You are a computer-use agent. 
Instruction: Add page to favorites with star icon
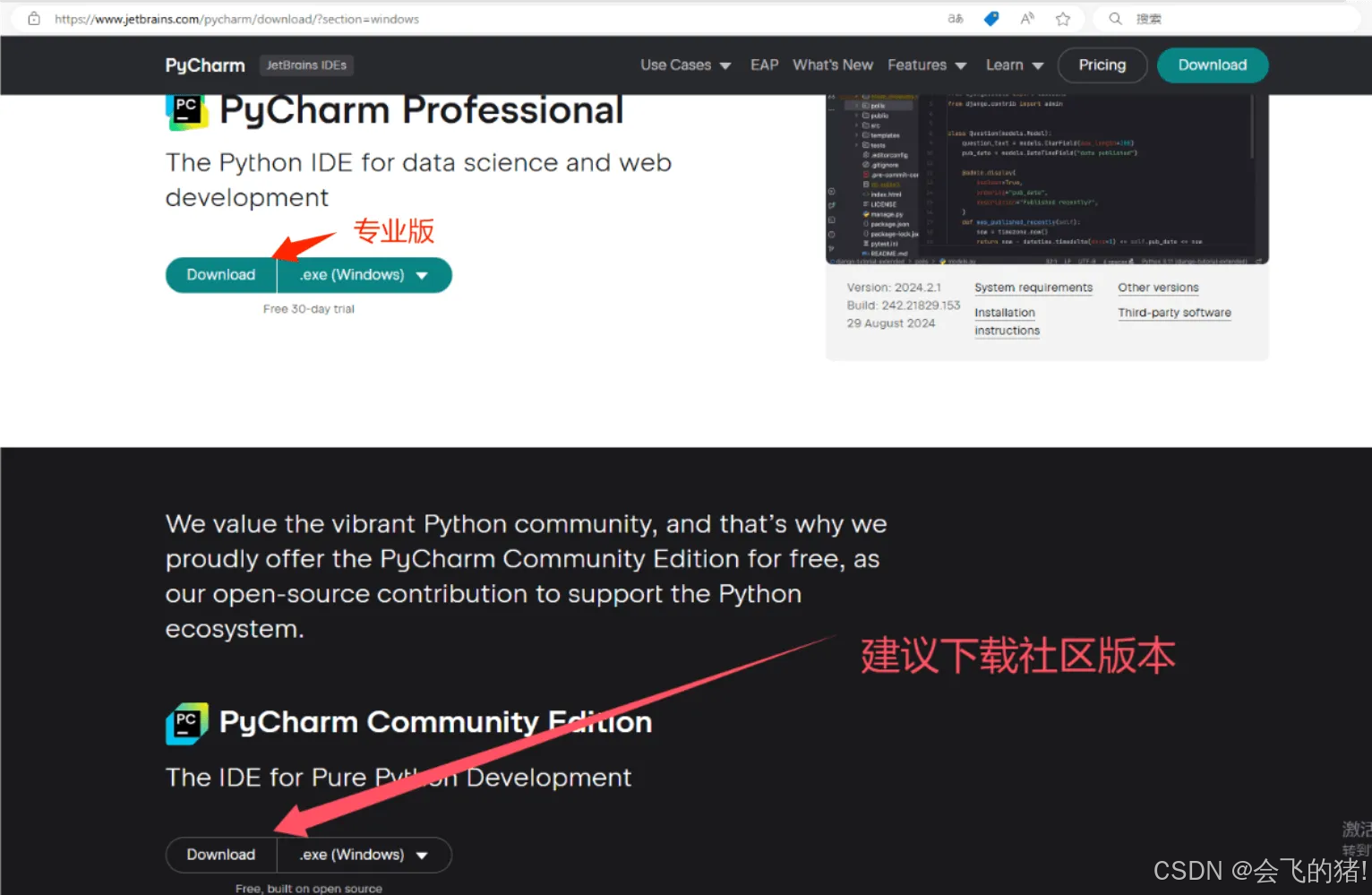click(x=1063, y=19)
